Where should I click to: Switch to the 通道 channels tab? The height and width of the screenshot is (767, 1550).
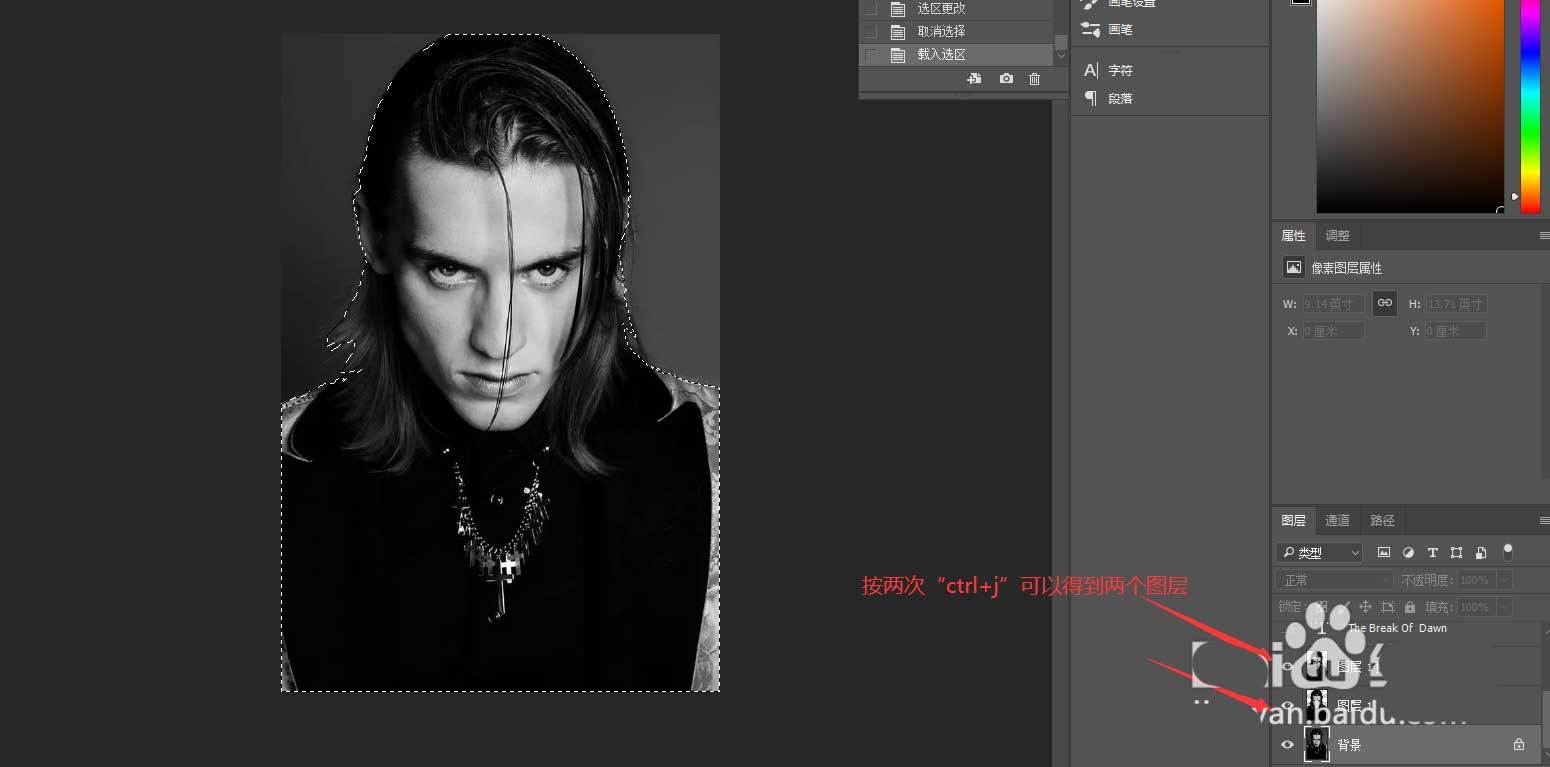[x=1337, y=520]
